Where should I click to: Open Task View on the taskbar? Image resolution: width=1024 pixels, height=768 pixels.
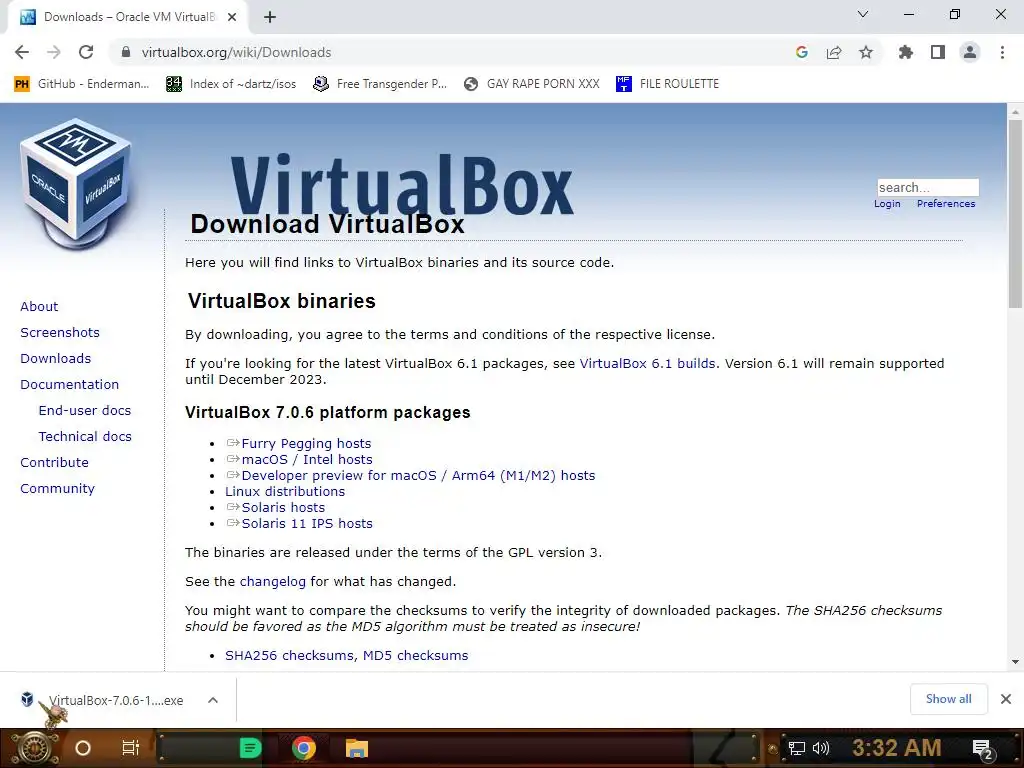tap(131, 748)
